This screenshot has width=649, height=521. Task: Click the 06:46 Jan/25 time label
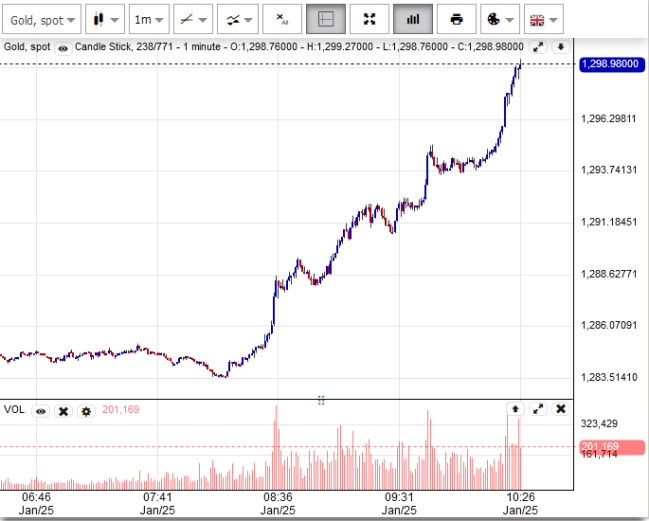click(36, 504)
